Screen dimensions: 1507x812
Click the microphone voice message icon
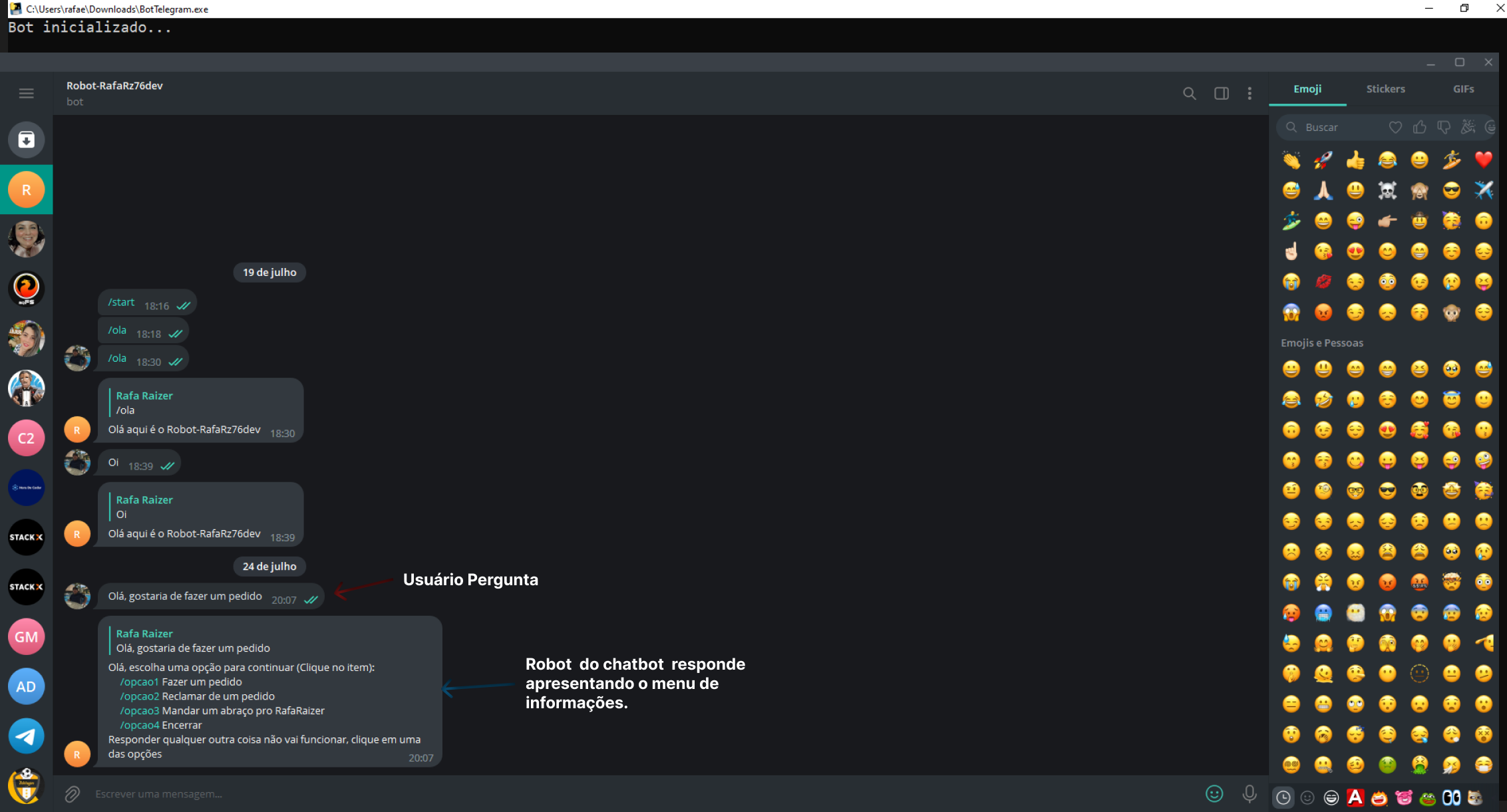pyautogui.click(x=1249, y=793)
